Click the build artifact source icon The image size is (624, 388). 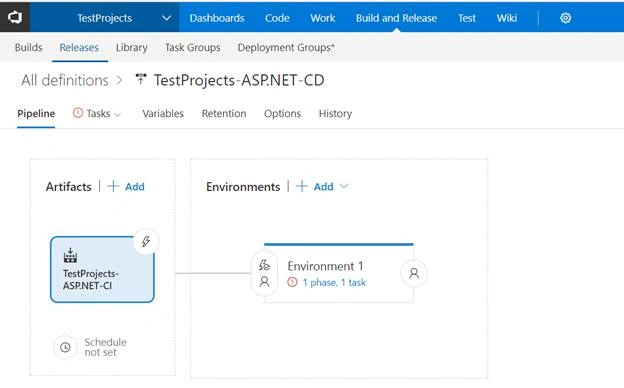point(70,255)
